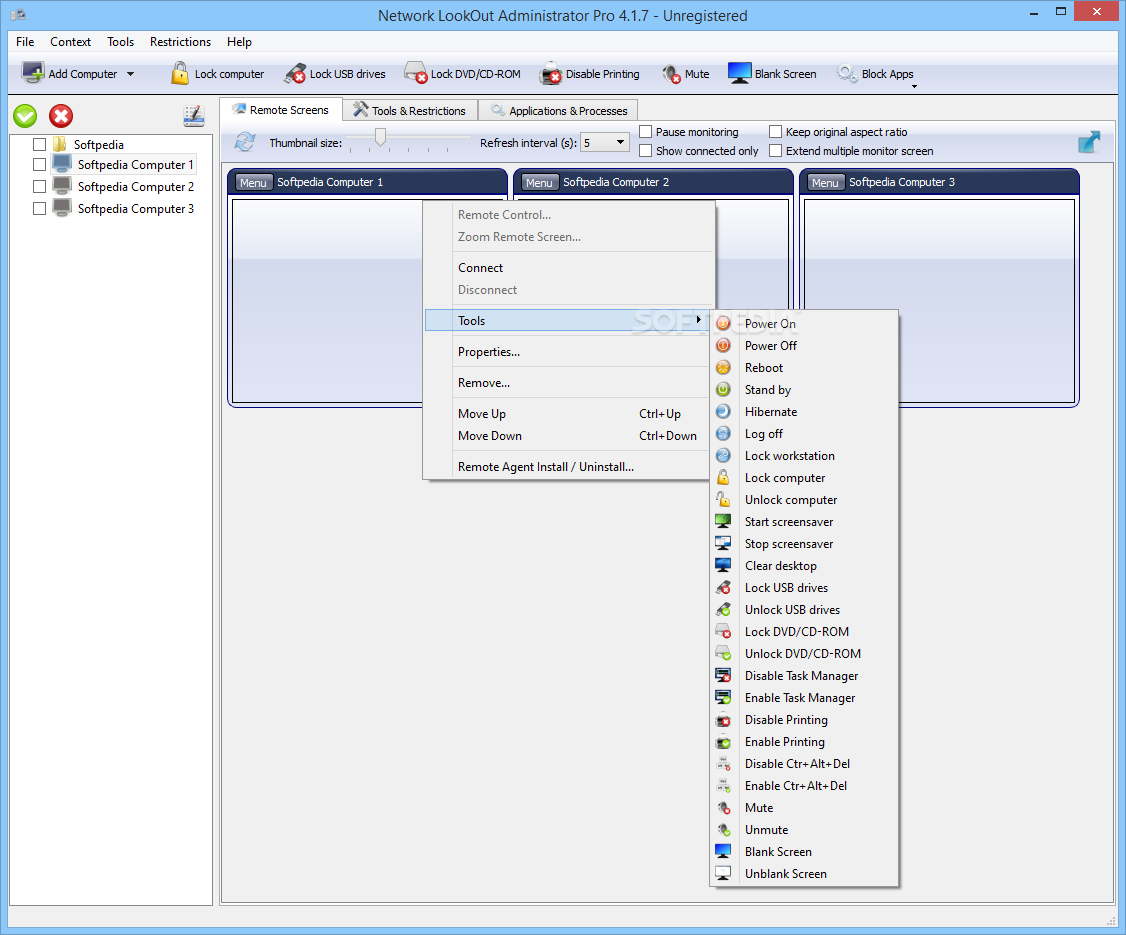
Task: Open the Tools submenu entry in context menu
Action: click(x=569, y=320)
